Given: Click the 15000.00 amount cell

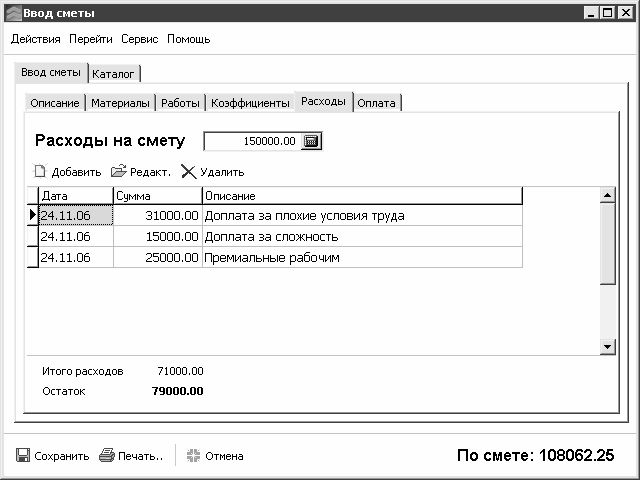Looking at the screenshot, I should coord(158,236).
